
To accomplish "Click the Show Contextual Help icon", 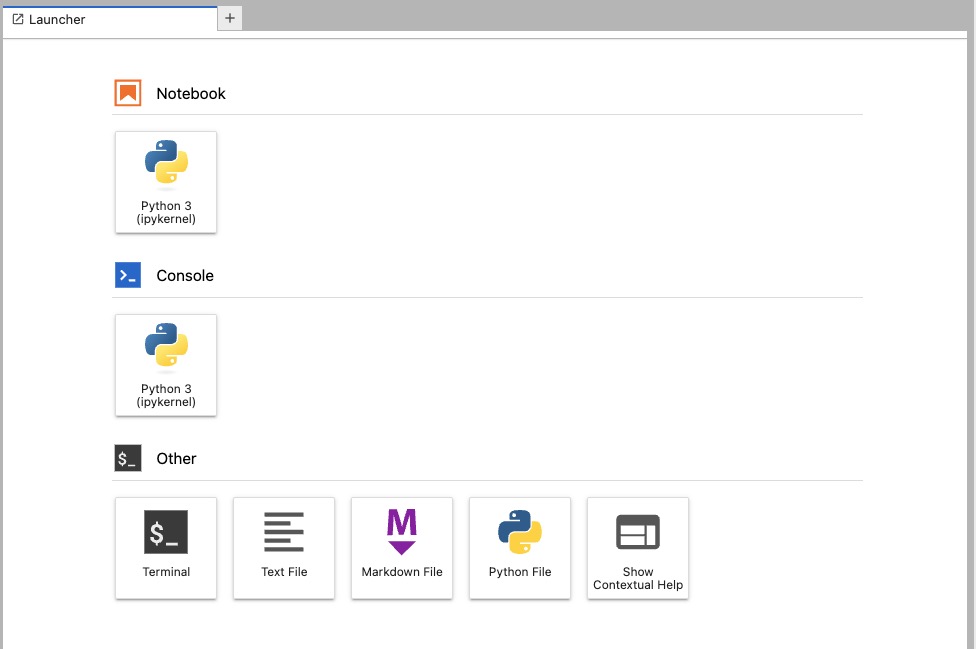I will click(x=638, y=532).
